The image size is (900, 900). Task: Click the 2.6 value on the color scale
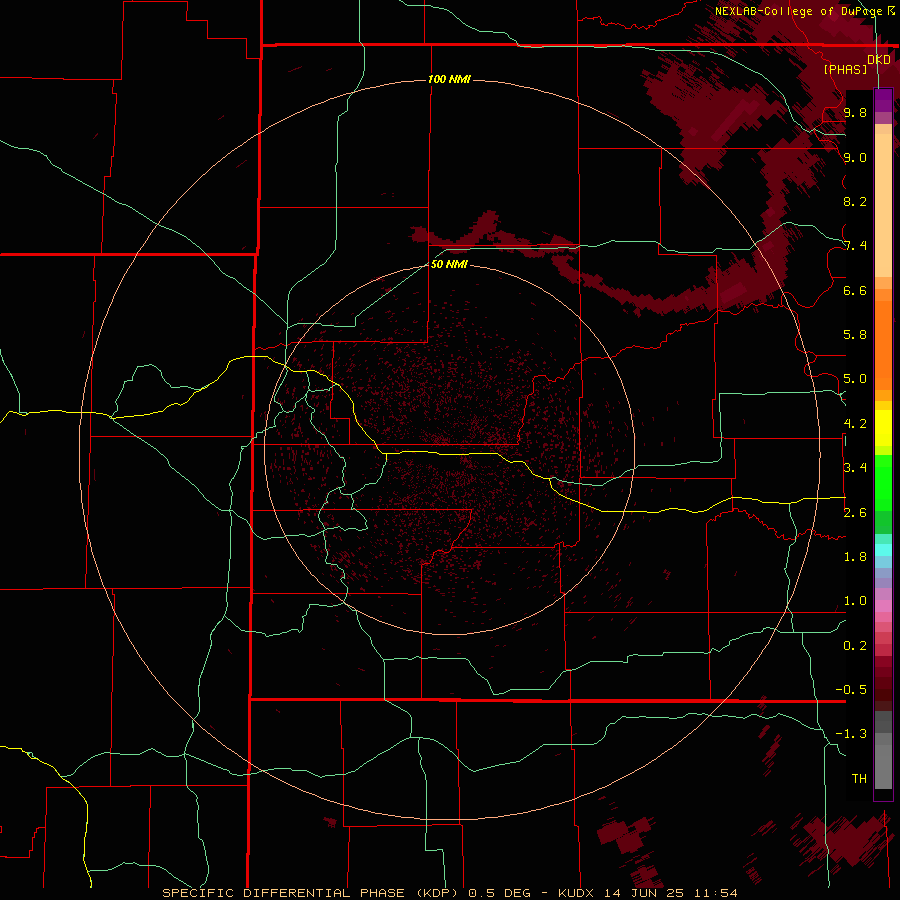pos(855,513)
